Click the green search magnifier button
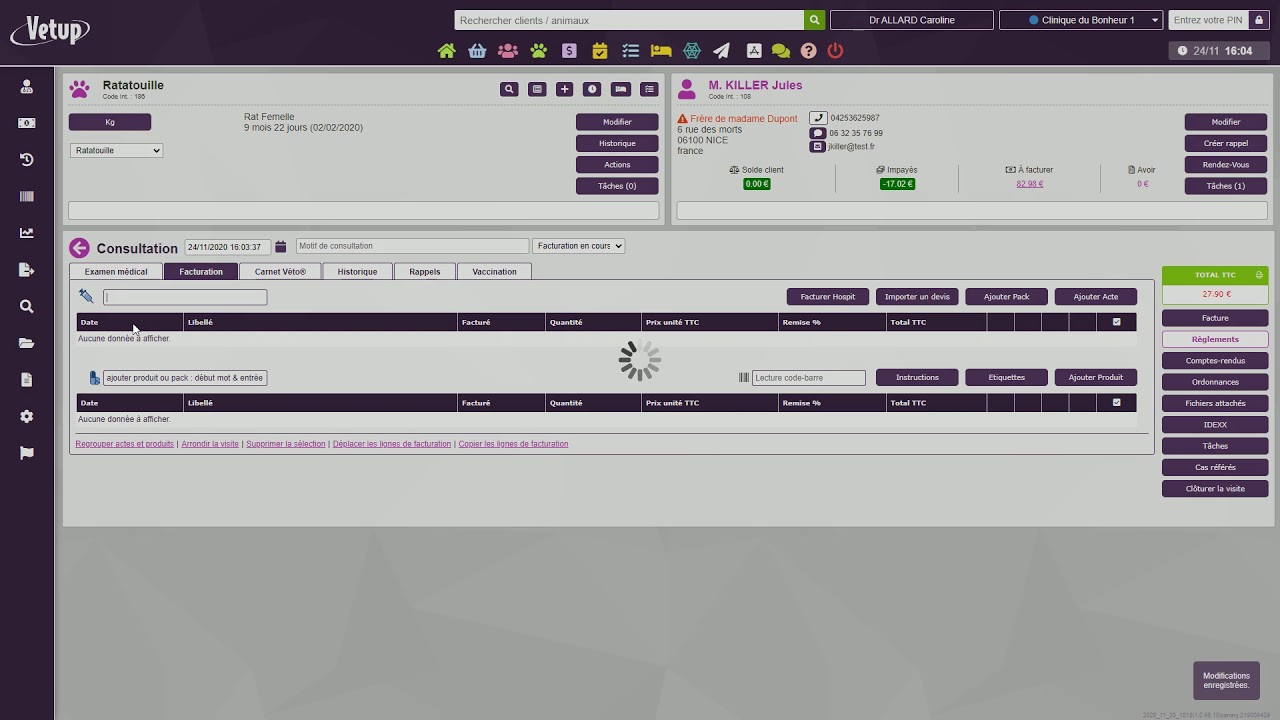1280x720 pixels. (x=815, y=20)
